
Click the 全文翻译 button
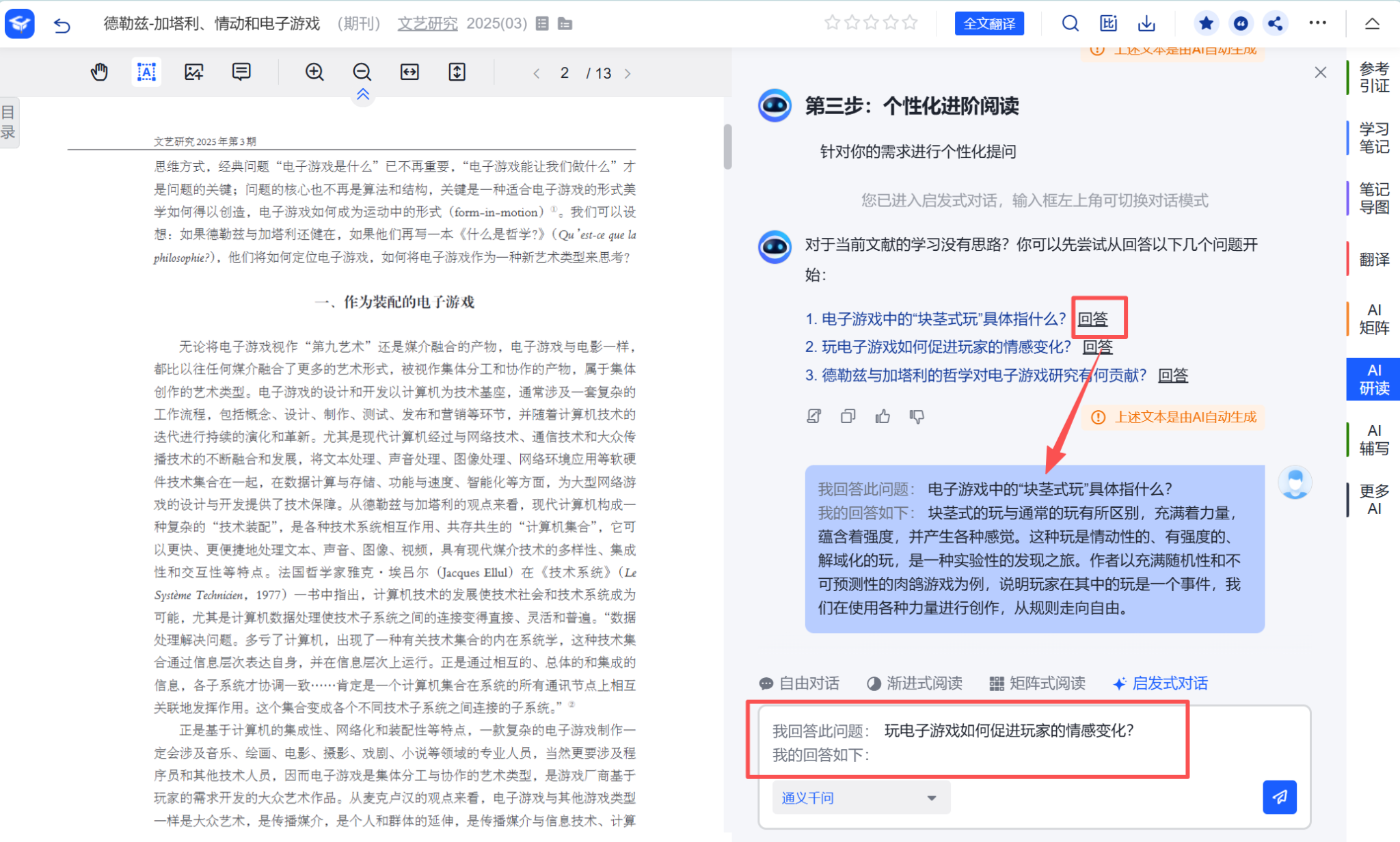coord(988,24)
